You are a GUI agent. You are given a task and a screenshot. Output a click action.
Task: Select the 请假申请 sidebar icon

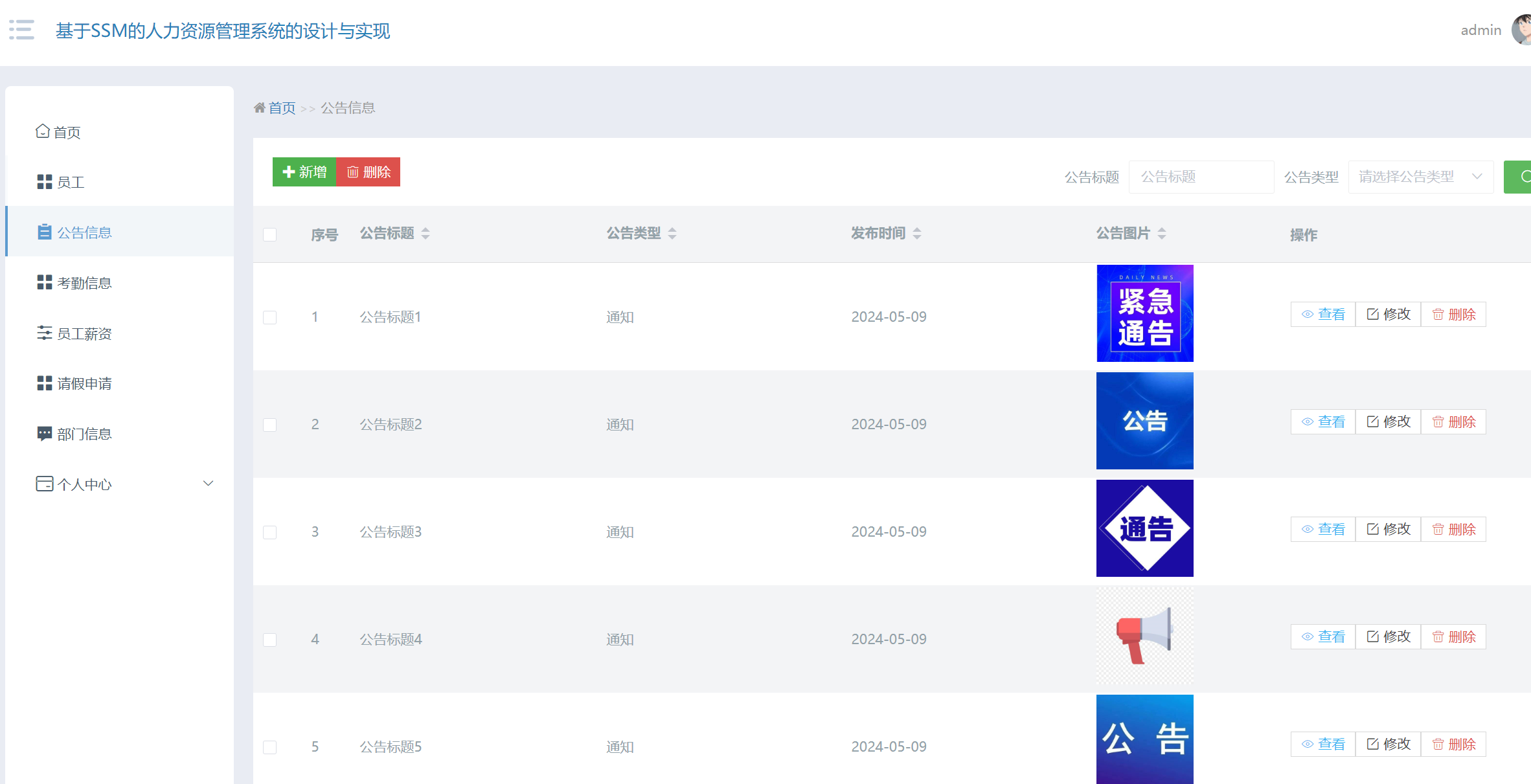43,383
